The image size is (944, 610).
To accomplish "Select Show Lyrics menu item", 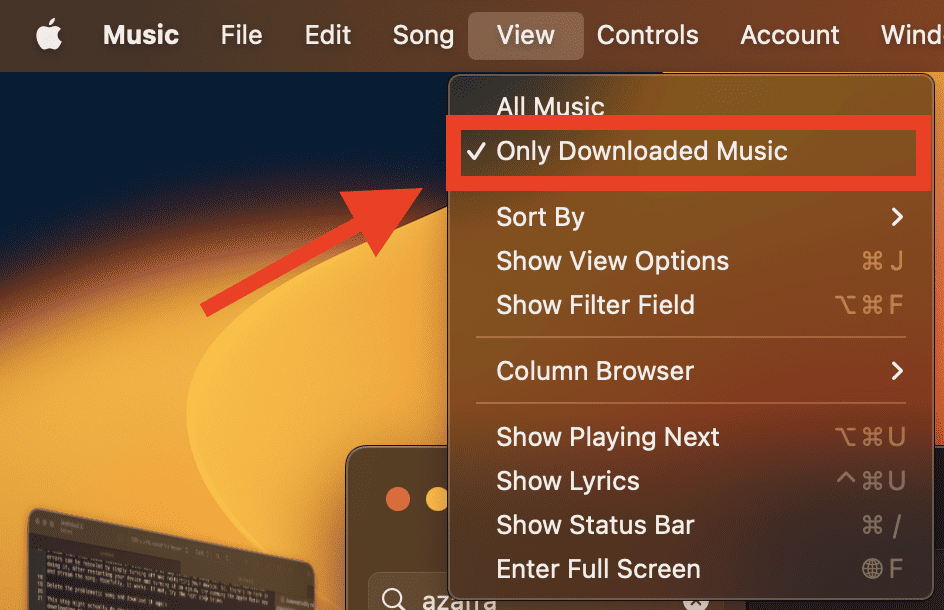I will (567, 481).
